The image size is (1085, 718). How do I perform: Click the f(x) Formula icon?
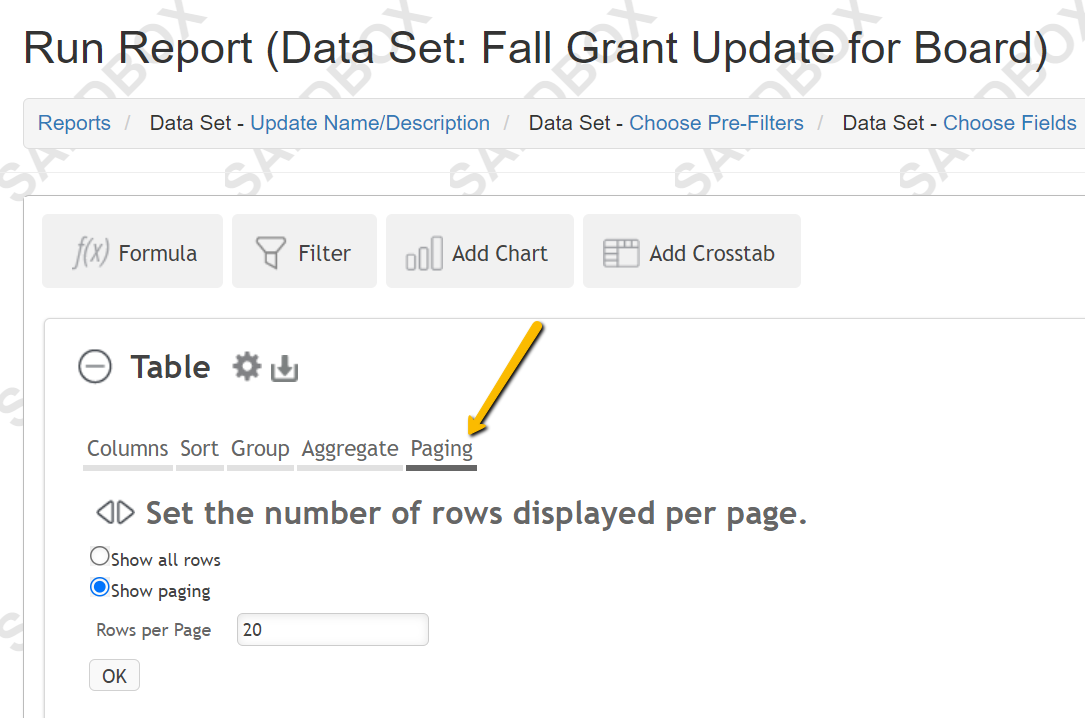[91, 252]
